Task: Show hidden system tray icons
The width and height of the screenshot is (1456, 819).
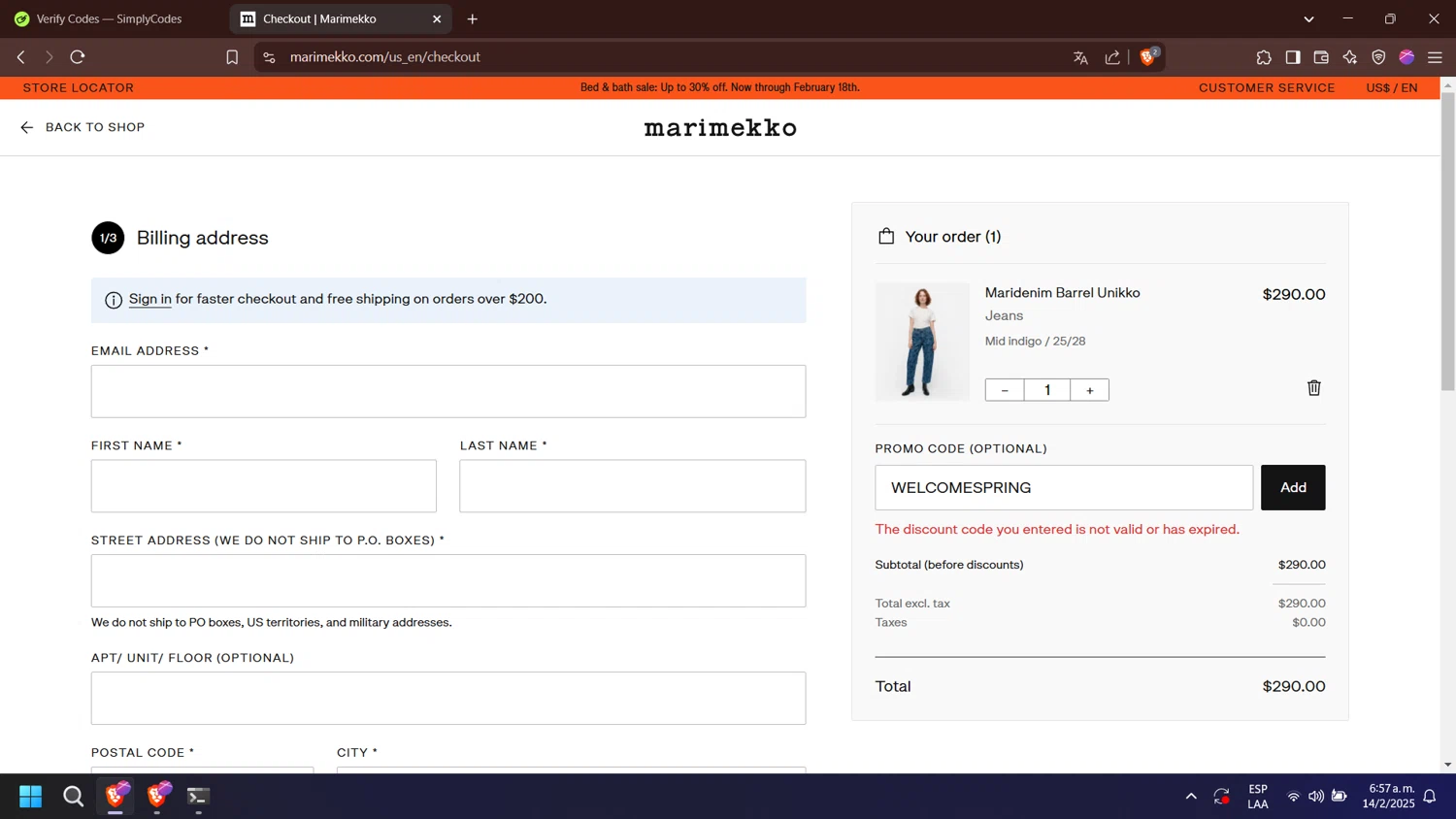Action: point(1191,797)
